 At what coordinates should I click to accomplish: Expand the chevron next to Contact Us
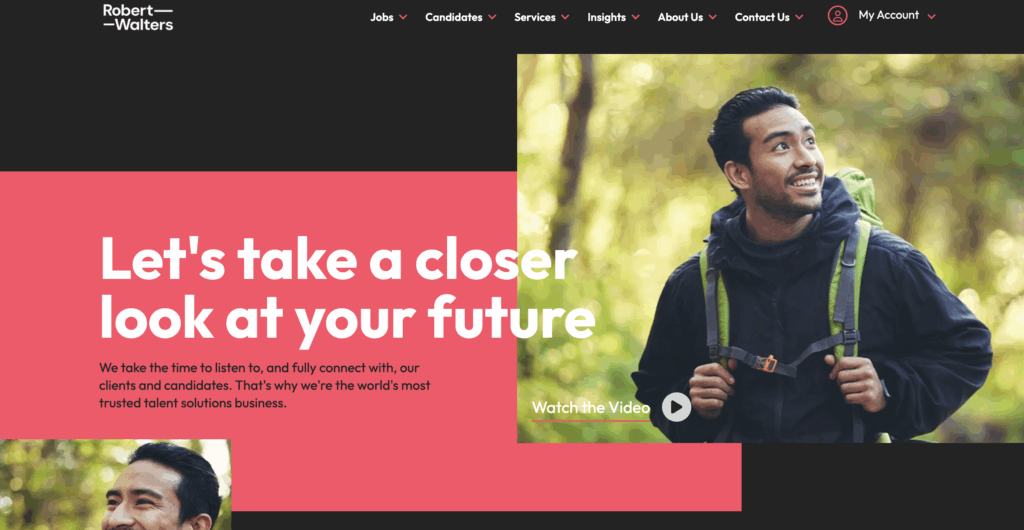tap(799, 18)
